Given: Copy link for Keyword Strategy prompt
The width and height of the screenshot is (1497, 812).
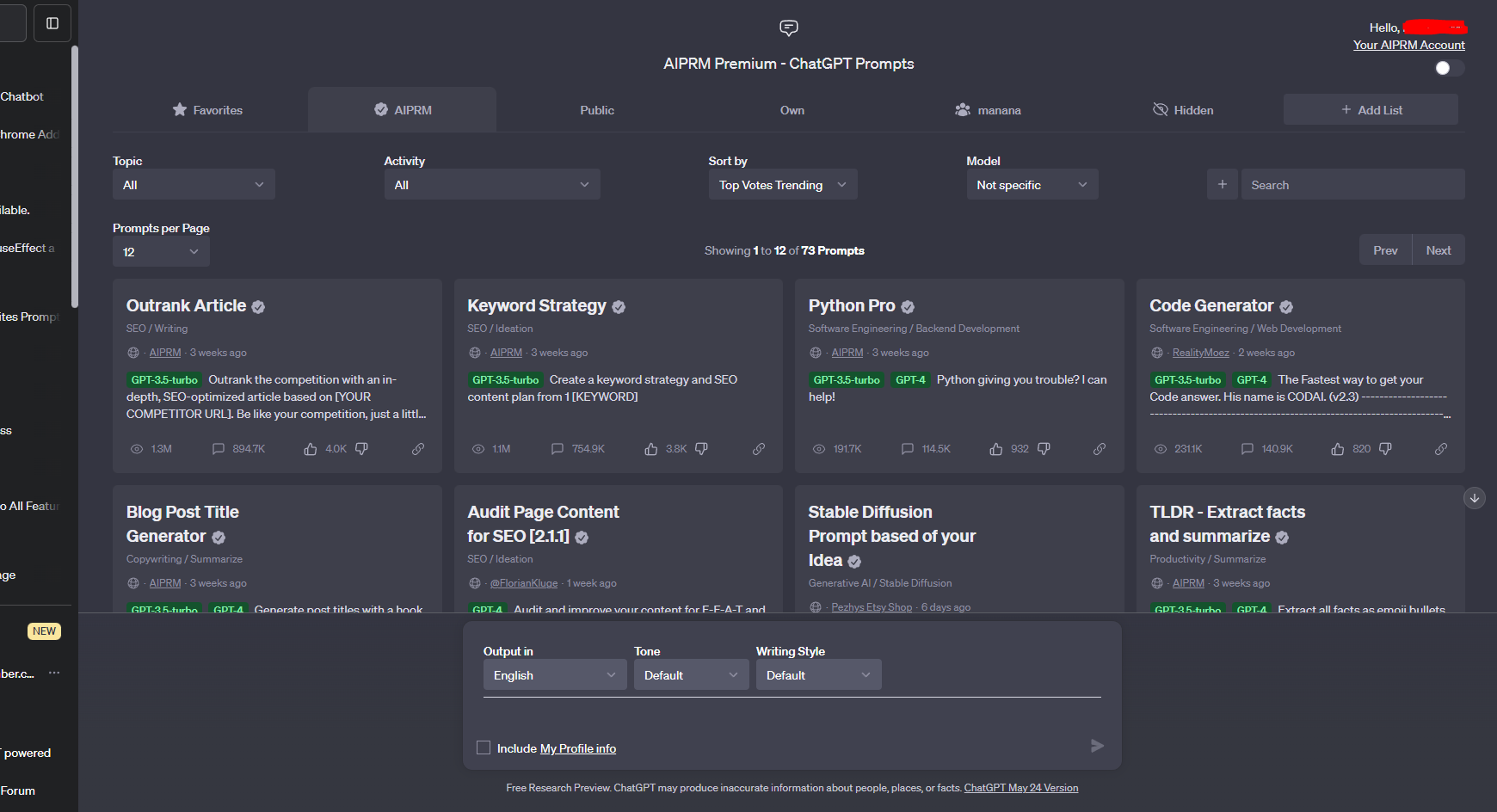Looking at the screenshot, I should (759, 449).
